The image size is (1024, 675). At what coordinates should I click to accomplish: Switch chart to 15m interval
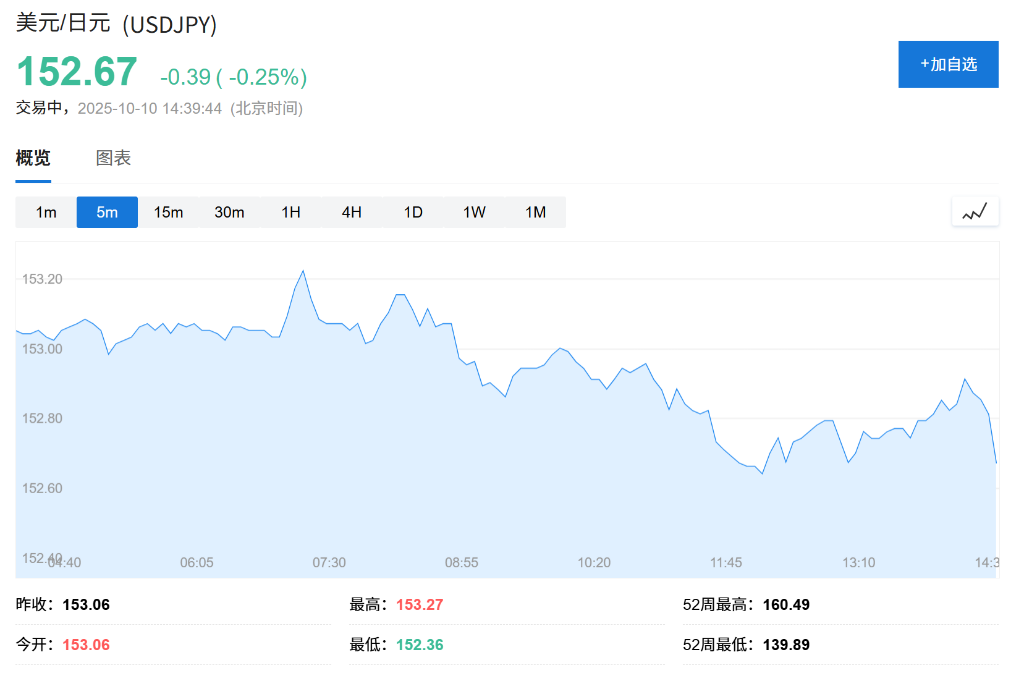(168, 212)
